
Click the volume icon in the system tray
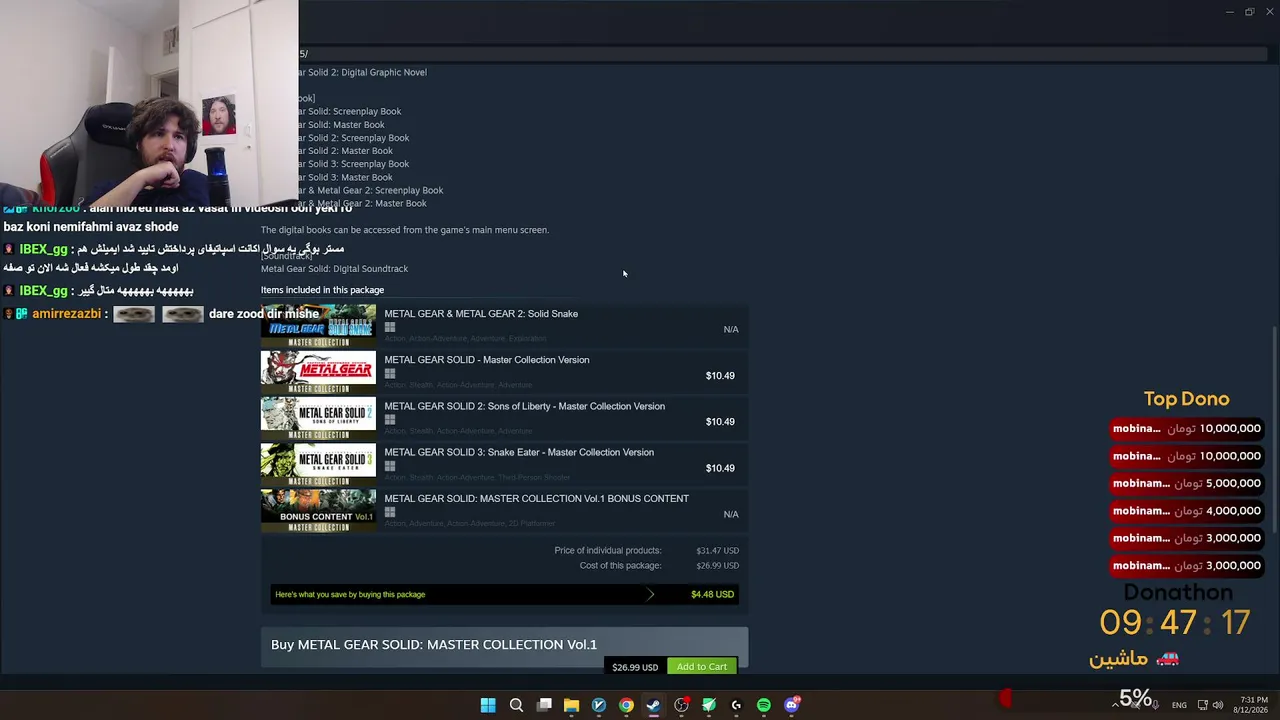tap(1218, 705)
